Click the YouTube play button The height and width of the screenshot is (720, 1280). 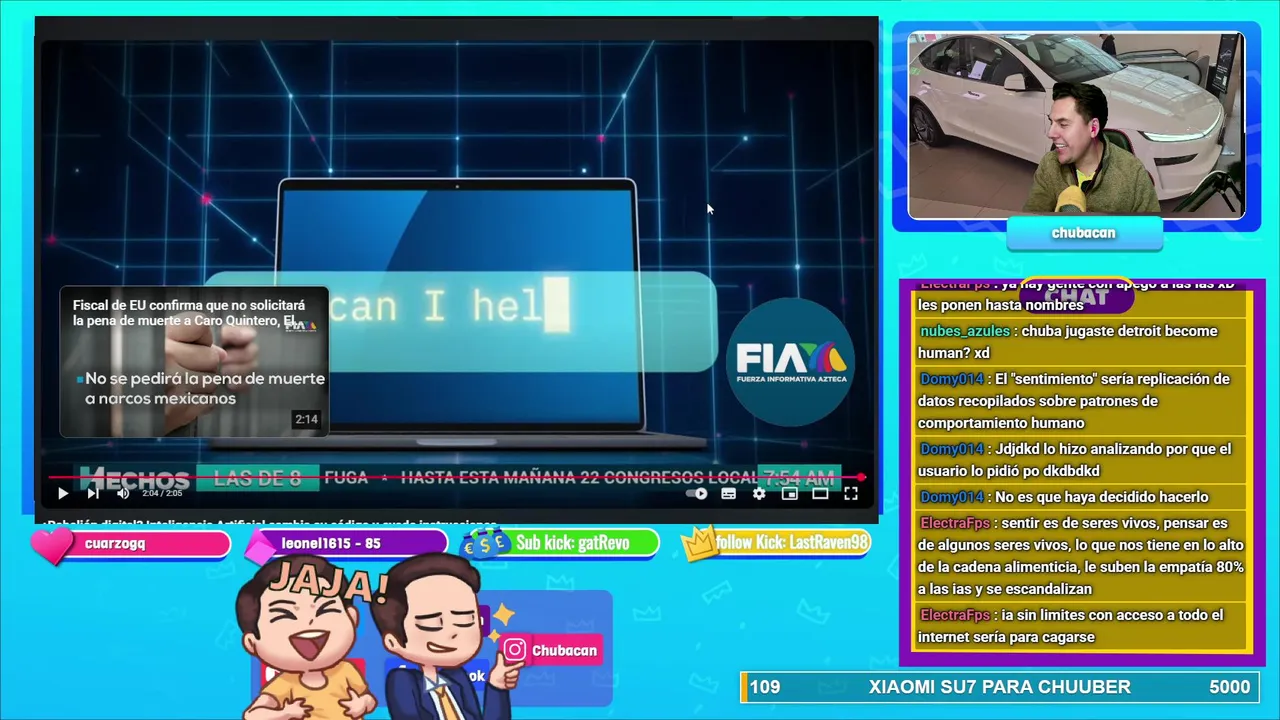pos(62,493)
